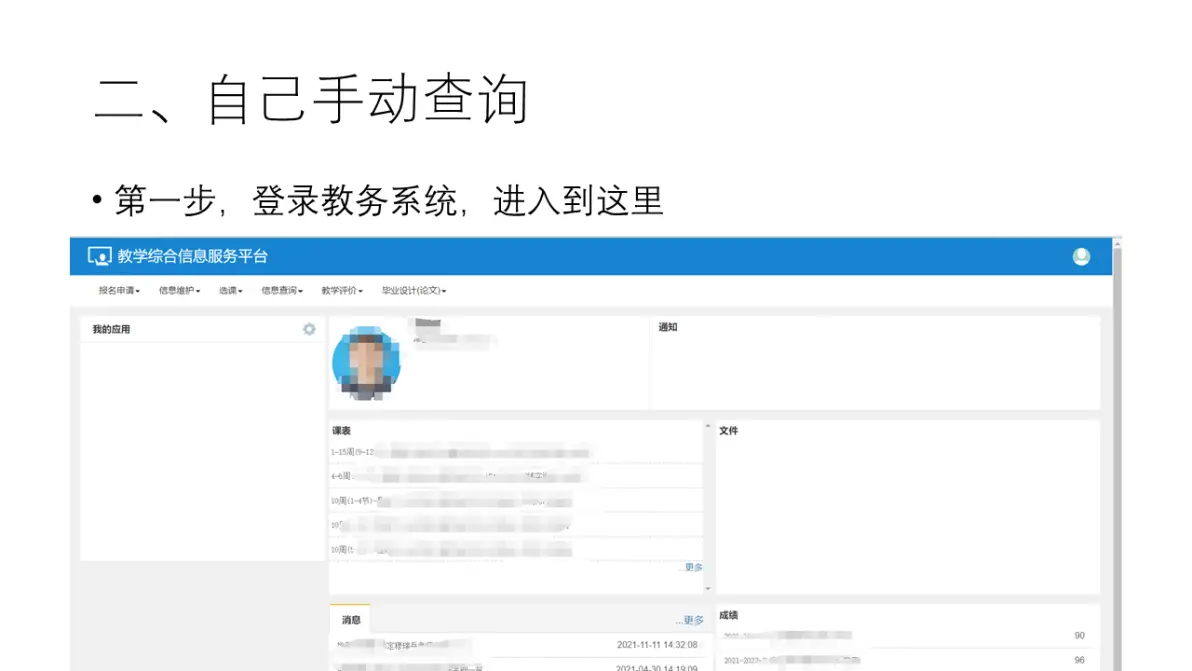Open 更多 link under 课表
Viewport: 1192px width, 671px height.
tap(693, 567)
